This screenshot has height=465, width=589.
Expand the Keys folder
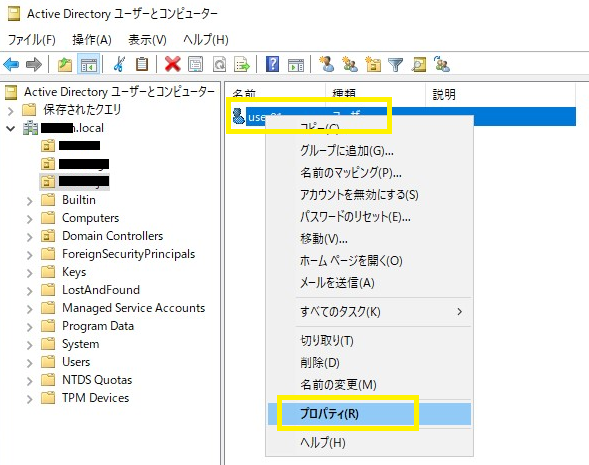29,273
